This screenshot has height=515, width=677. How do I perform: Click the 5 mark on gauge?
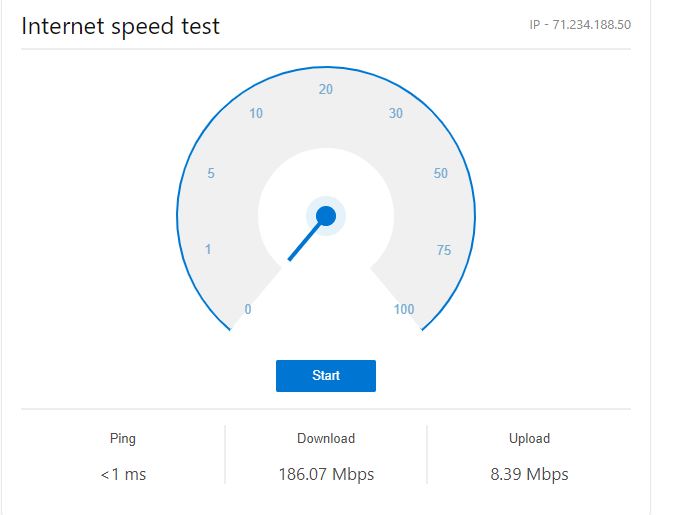coord(211,173)
